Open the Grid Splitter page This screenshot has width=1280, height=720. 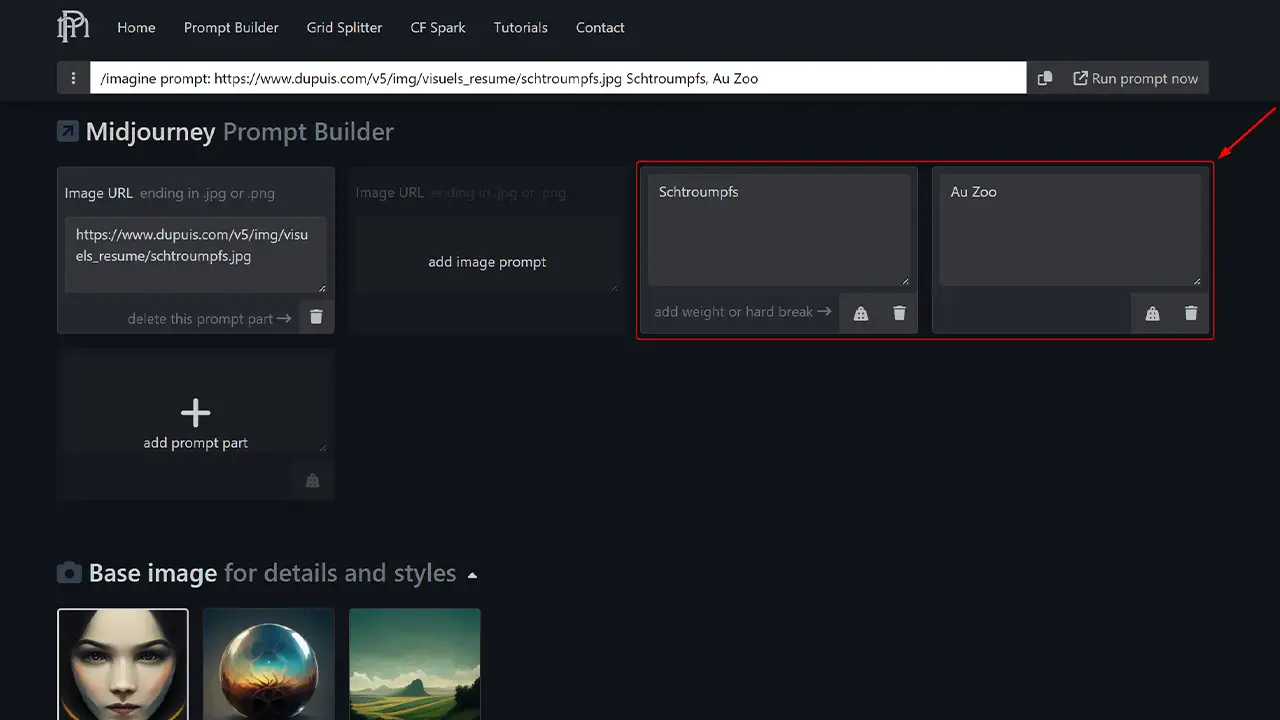point(344,27)
